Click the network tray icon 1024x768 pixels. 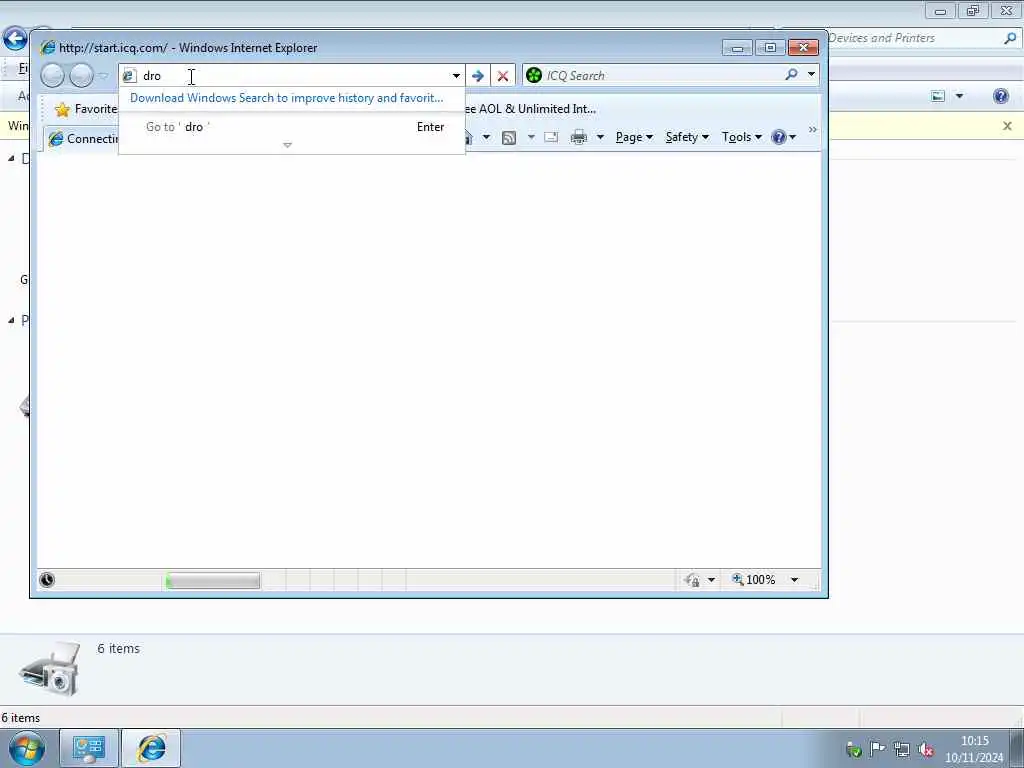(x=901, y=748)
